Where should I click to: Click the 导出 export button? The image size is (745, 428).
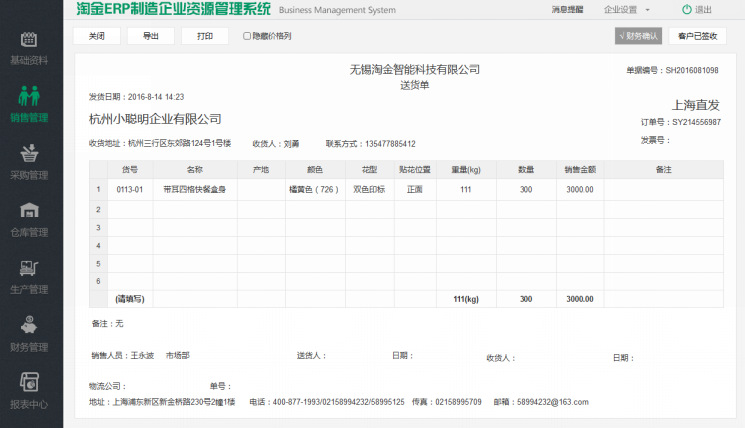151,36
